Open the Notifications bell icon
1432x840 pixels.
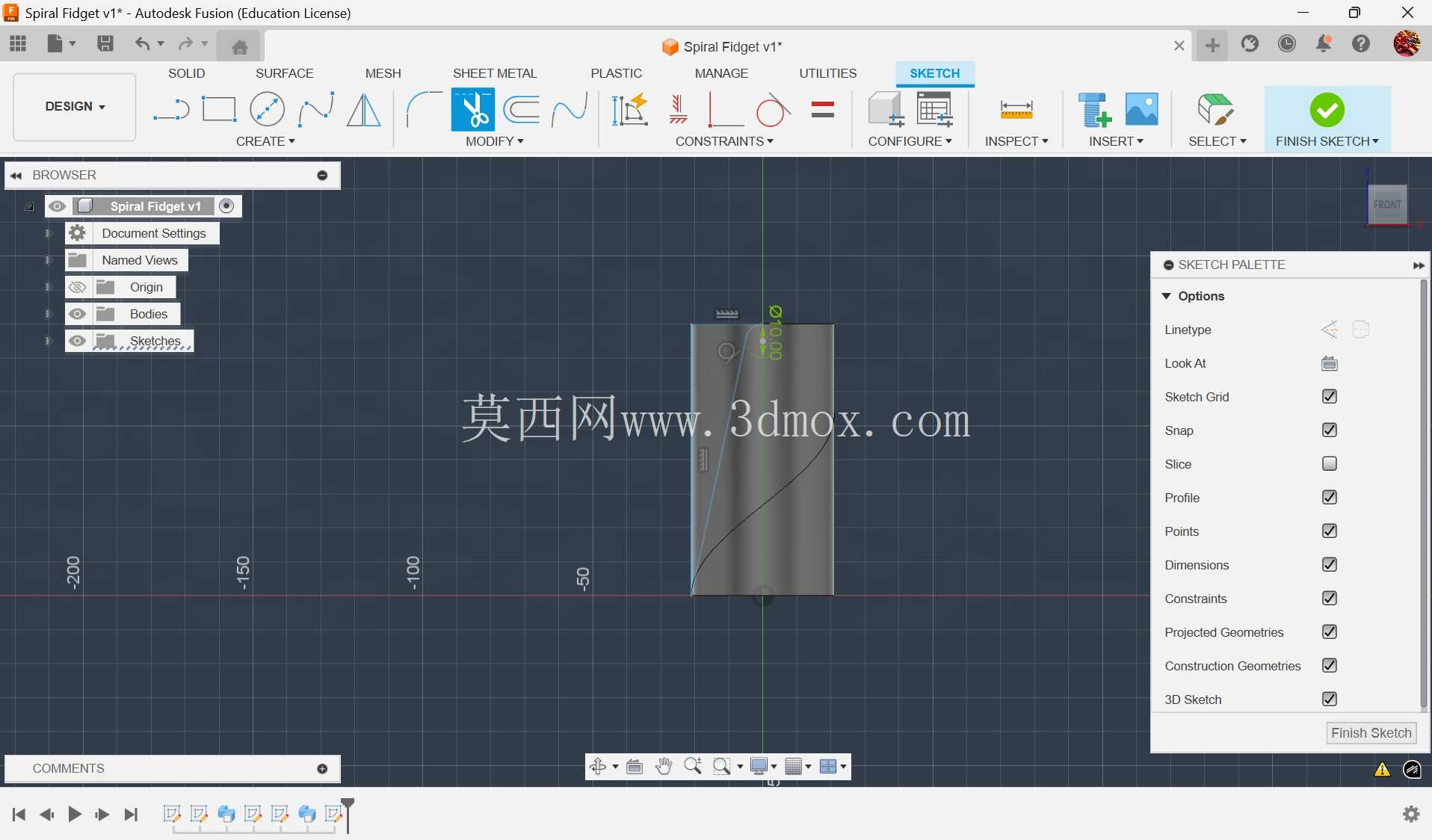coord(1324,44)
